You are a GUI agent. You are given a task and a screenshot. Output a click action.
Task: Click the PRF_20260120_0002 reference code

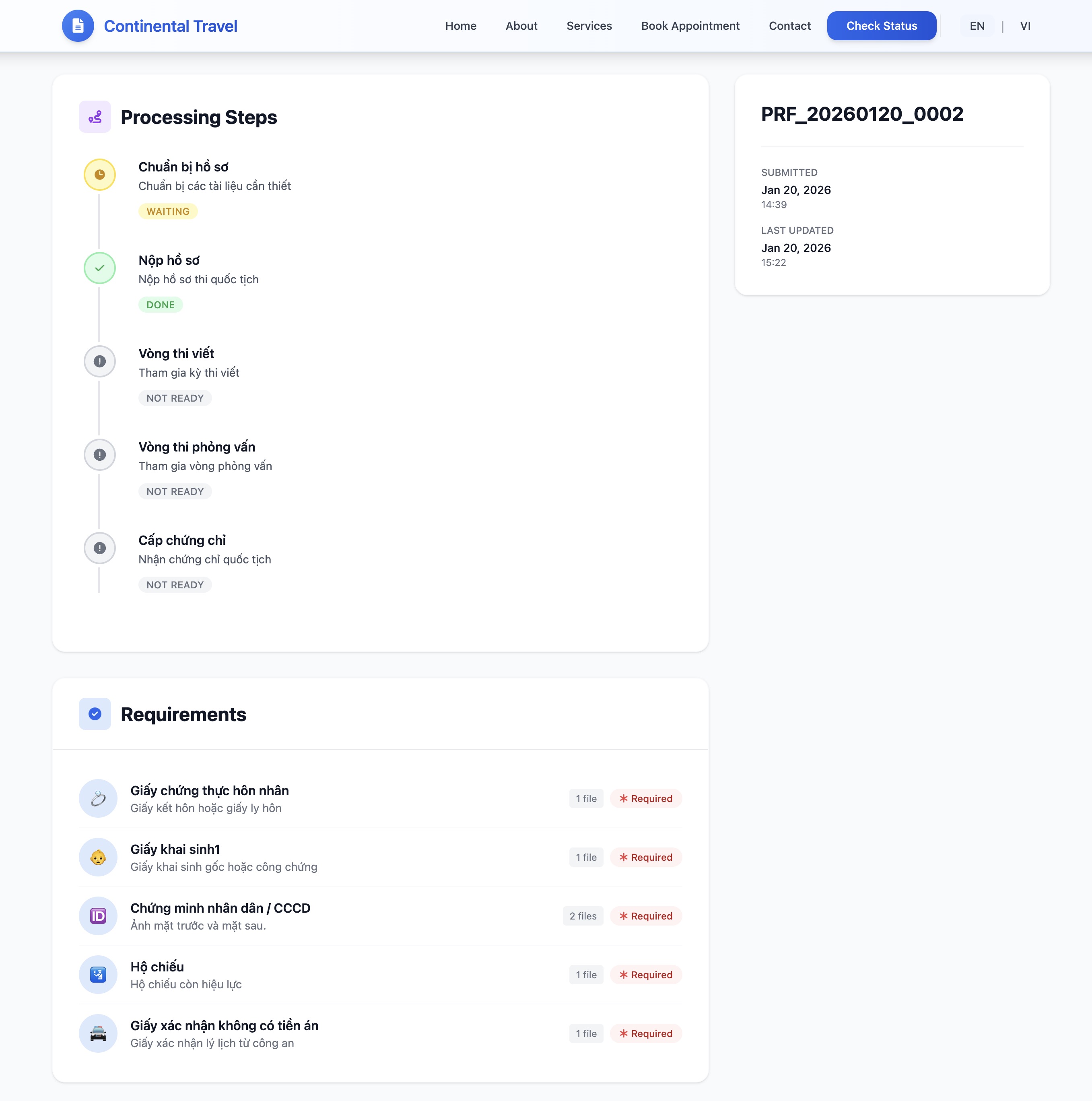coord(862,114)
